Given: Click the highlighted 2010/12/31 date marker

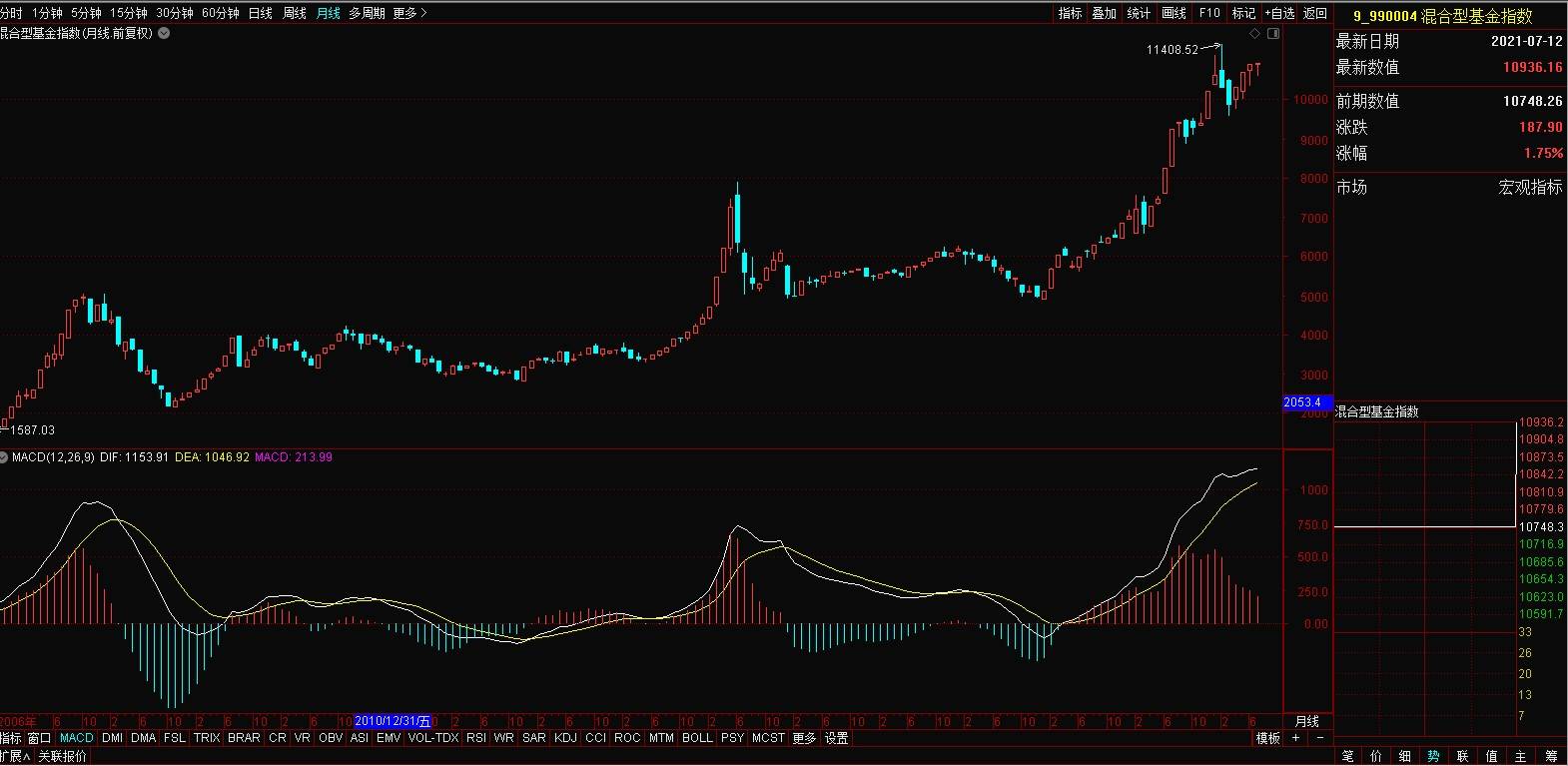Looking at the screenshot, I should coord(392,721).
